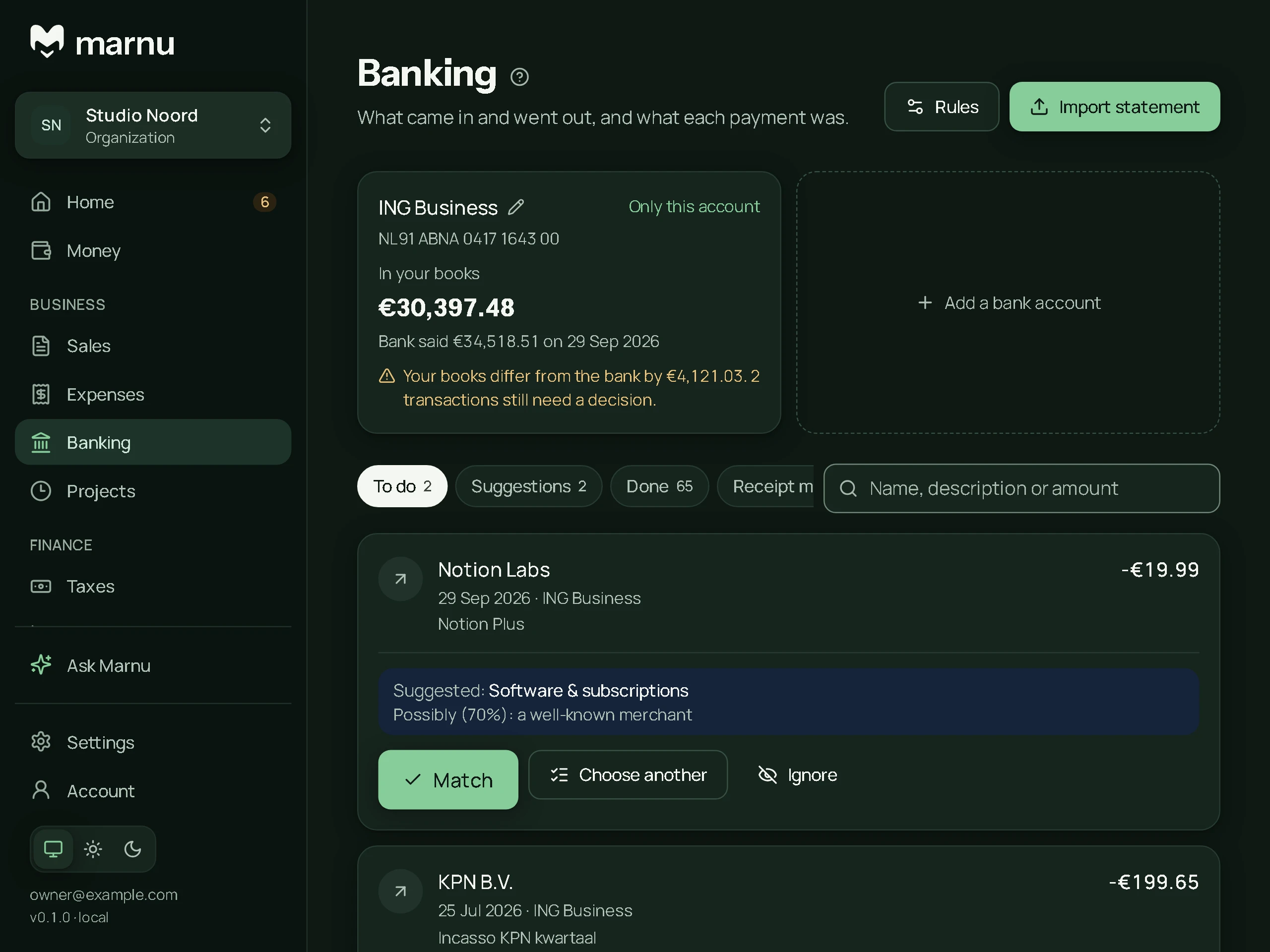Click the Incasso KPN kwartaal description
The height and width of the screenshot is (952, 1270).
(x=517, y=938)
